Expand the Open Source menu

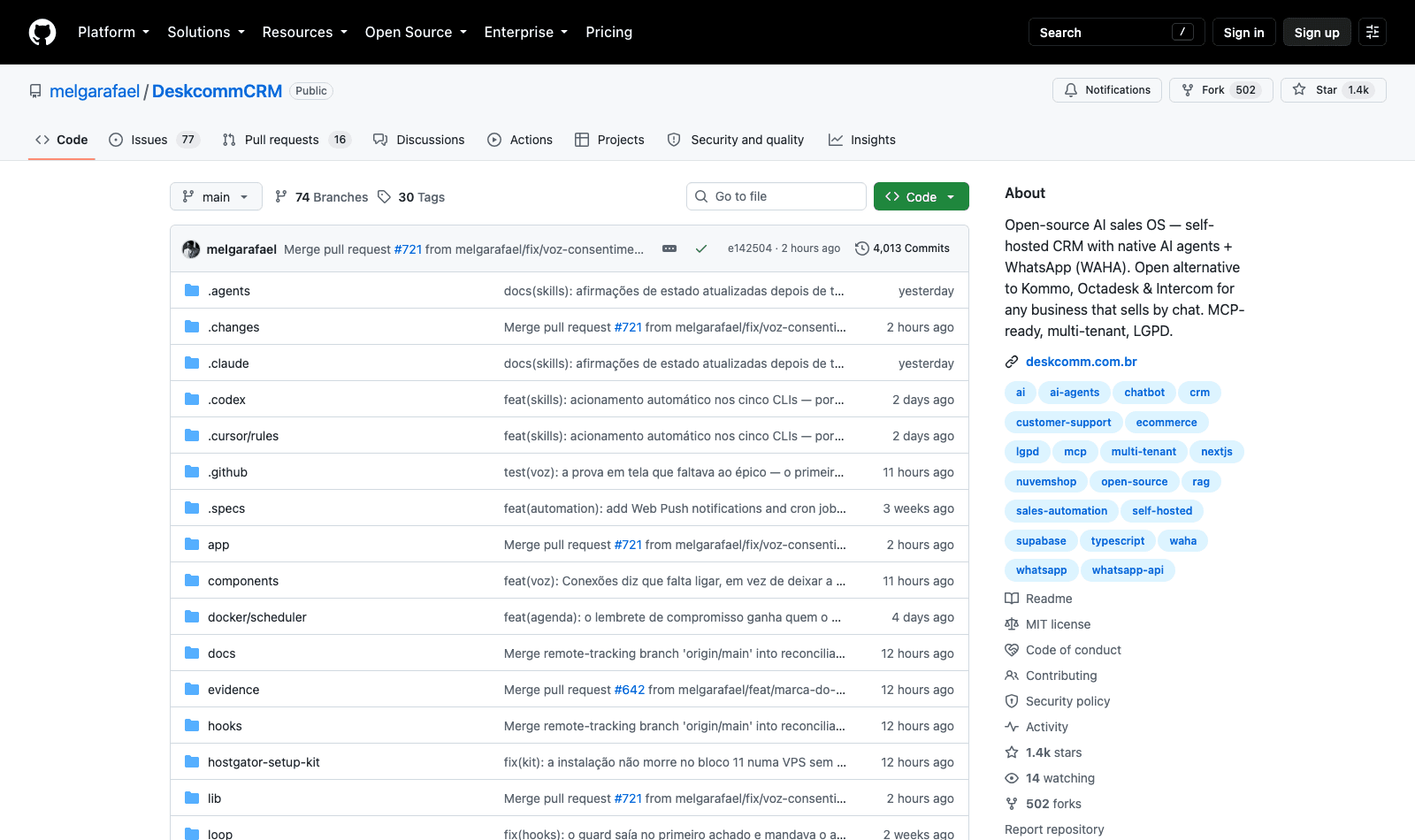416,32
